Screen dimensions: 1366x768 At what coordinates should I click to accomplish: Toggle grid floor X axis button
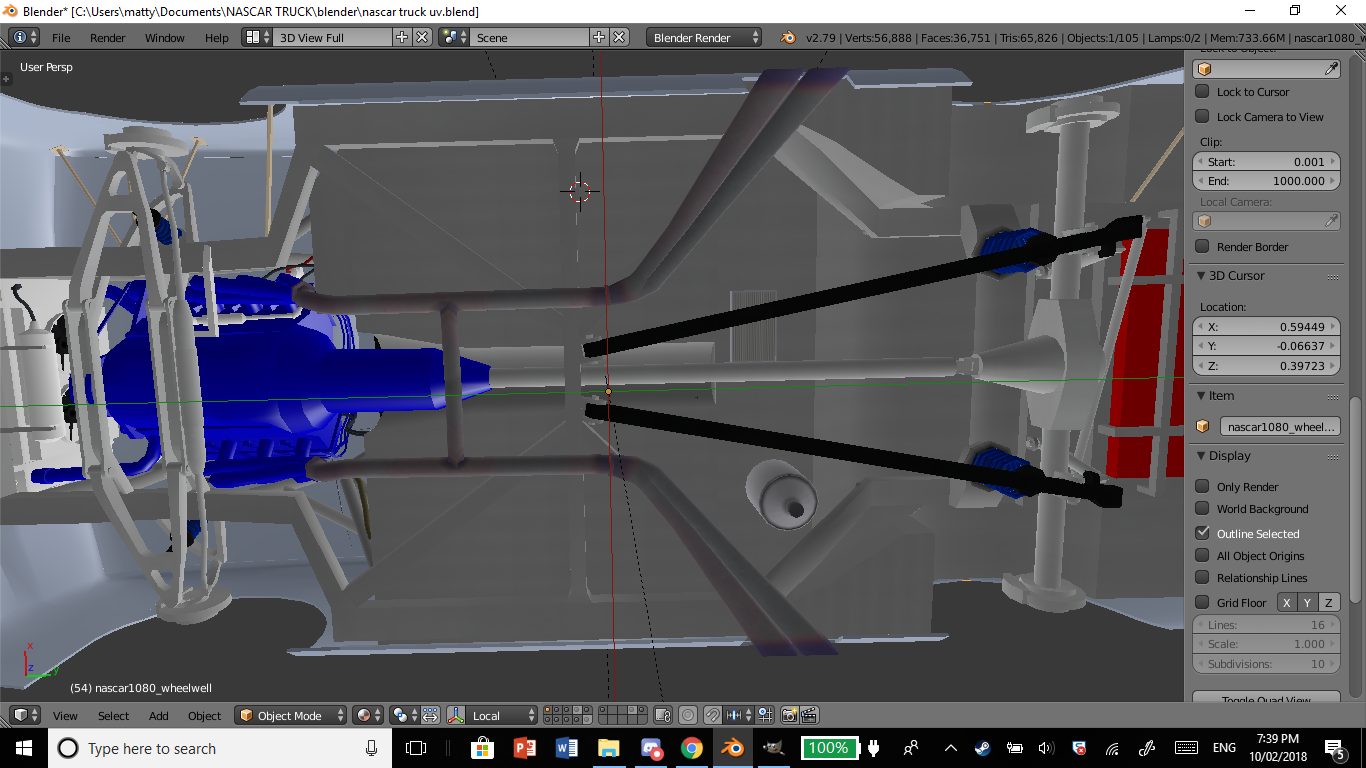coord(1287,602)
